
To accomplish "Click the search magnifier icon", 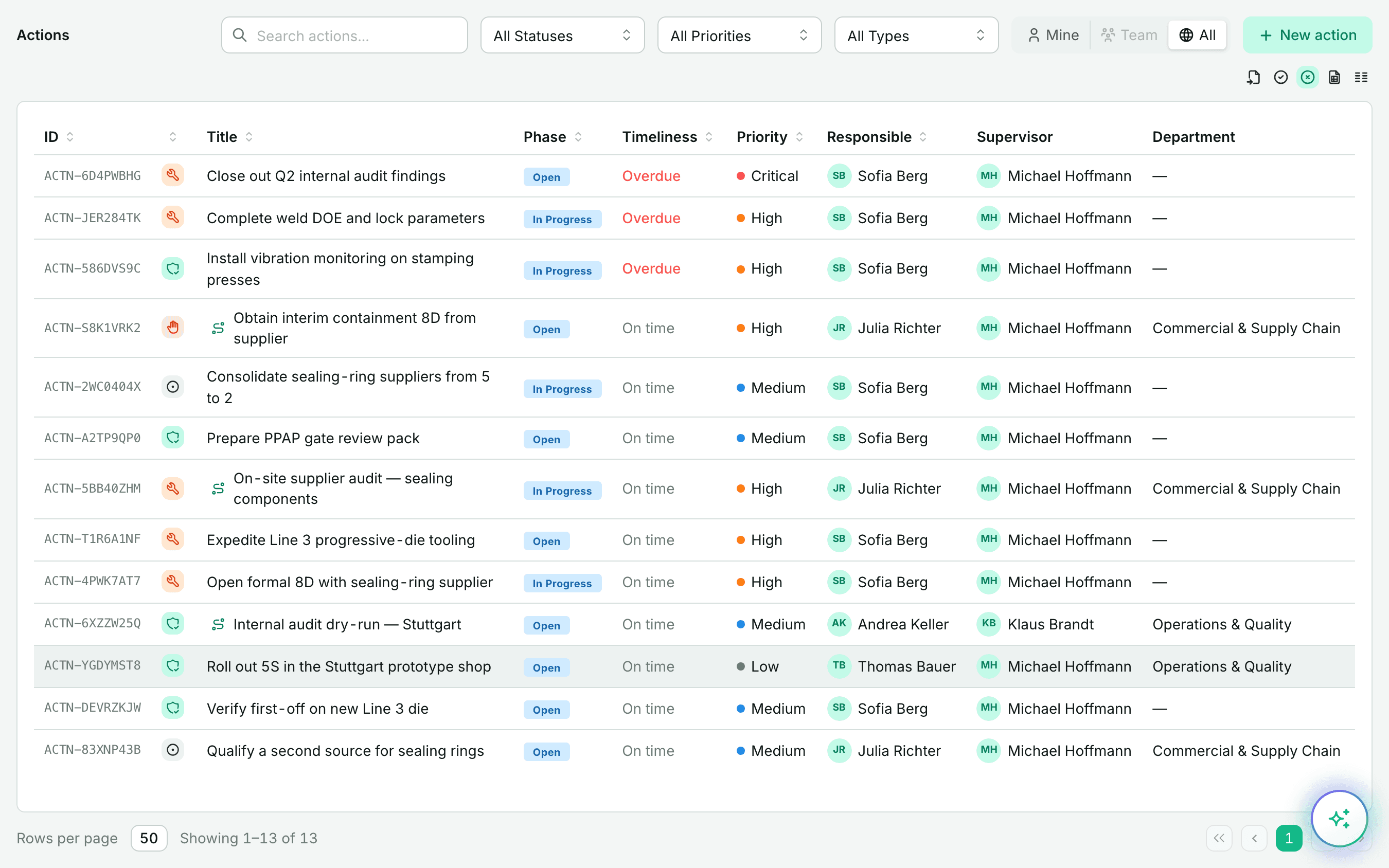I will [240, 35].
